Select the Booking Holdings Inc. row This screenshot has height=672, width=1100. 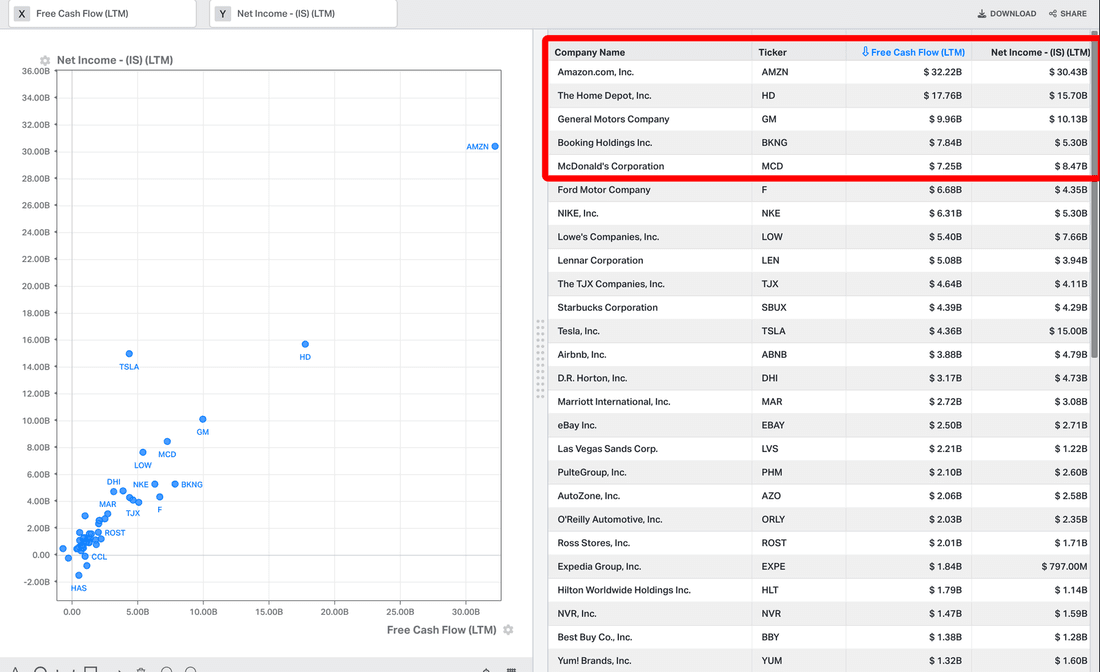819,143
